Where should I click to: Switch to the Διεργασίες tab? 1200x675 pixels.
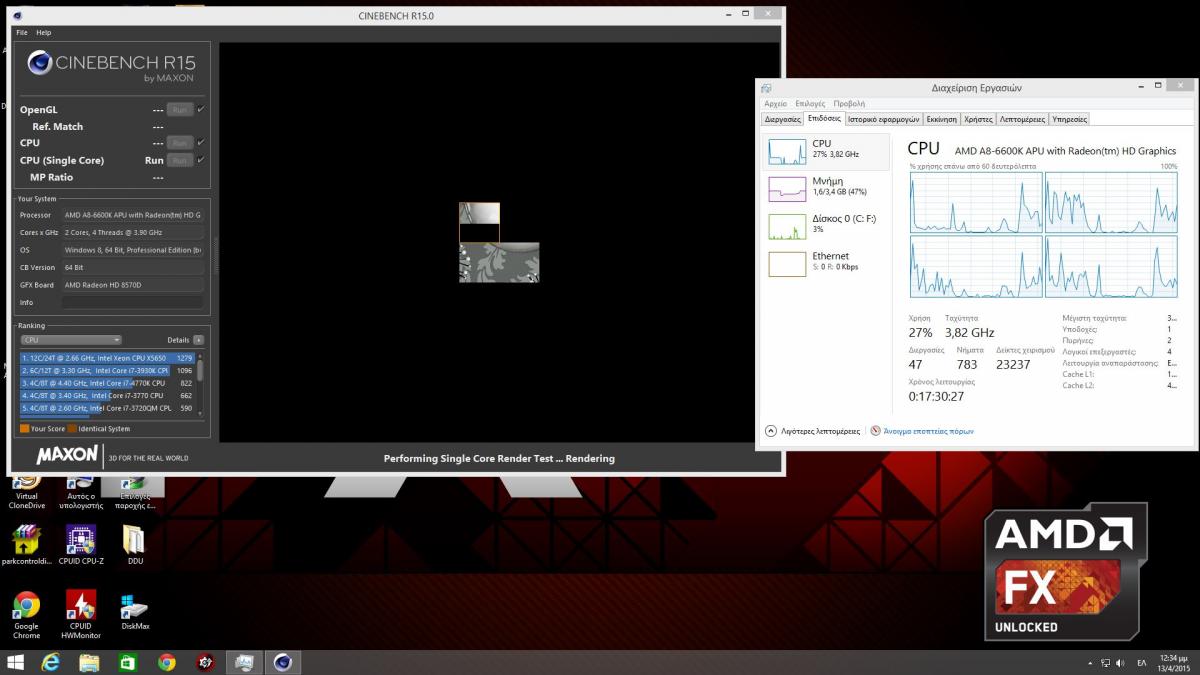click(x=782, y=119)
